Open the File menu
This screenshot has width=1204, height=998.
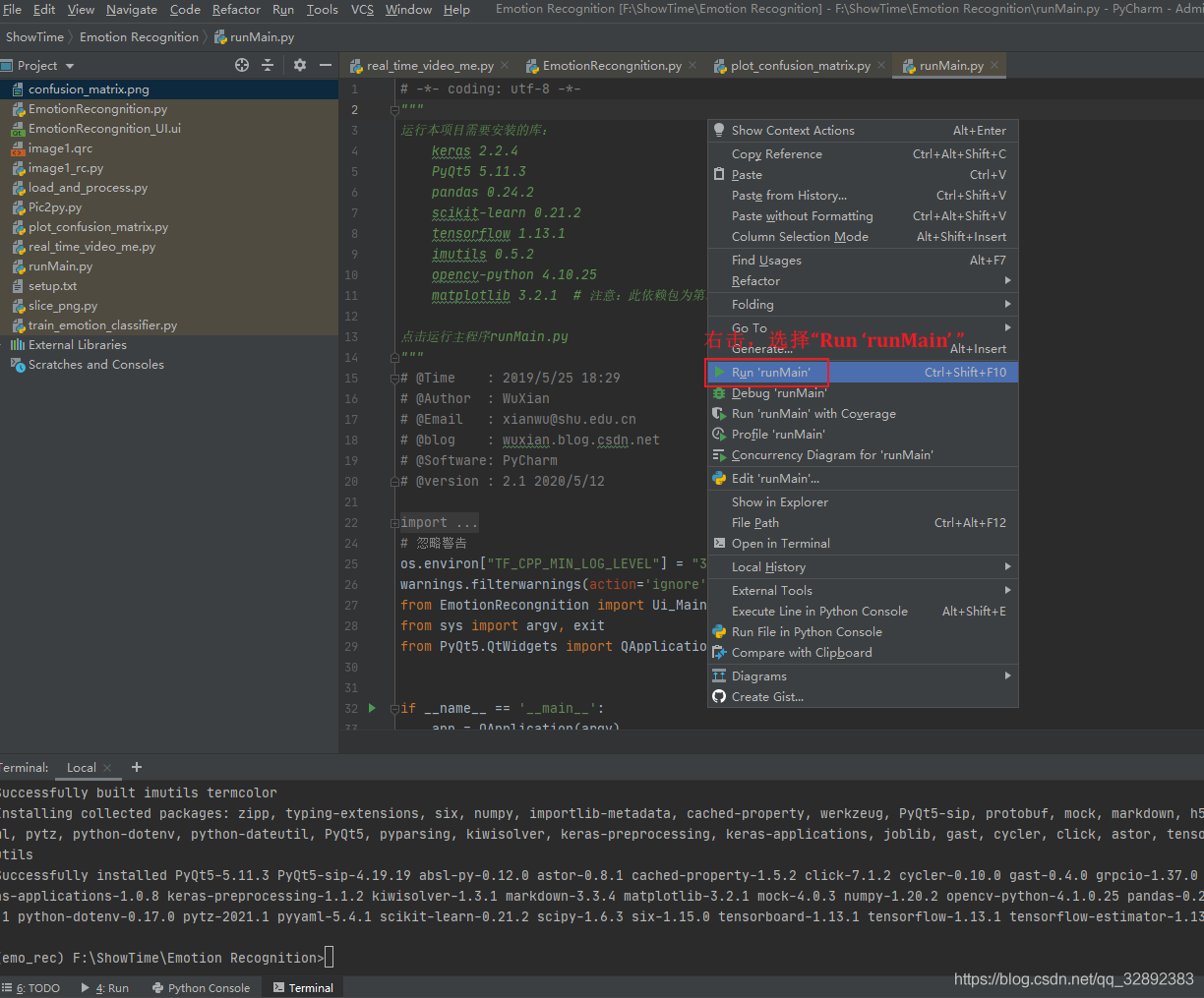click(12, 10)
